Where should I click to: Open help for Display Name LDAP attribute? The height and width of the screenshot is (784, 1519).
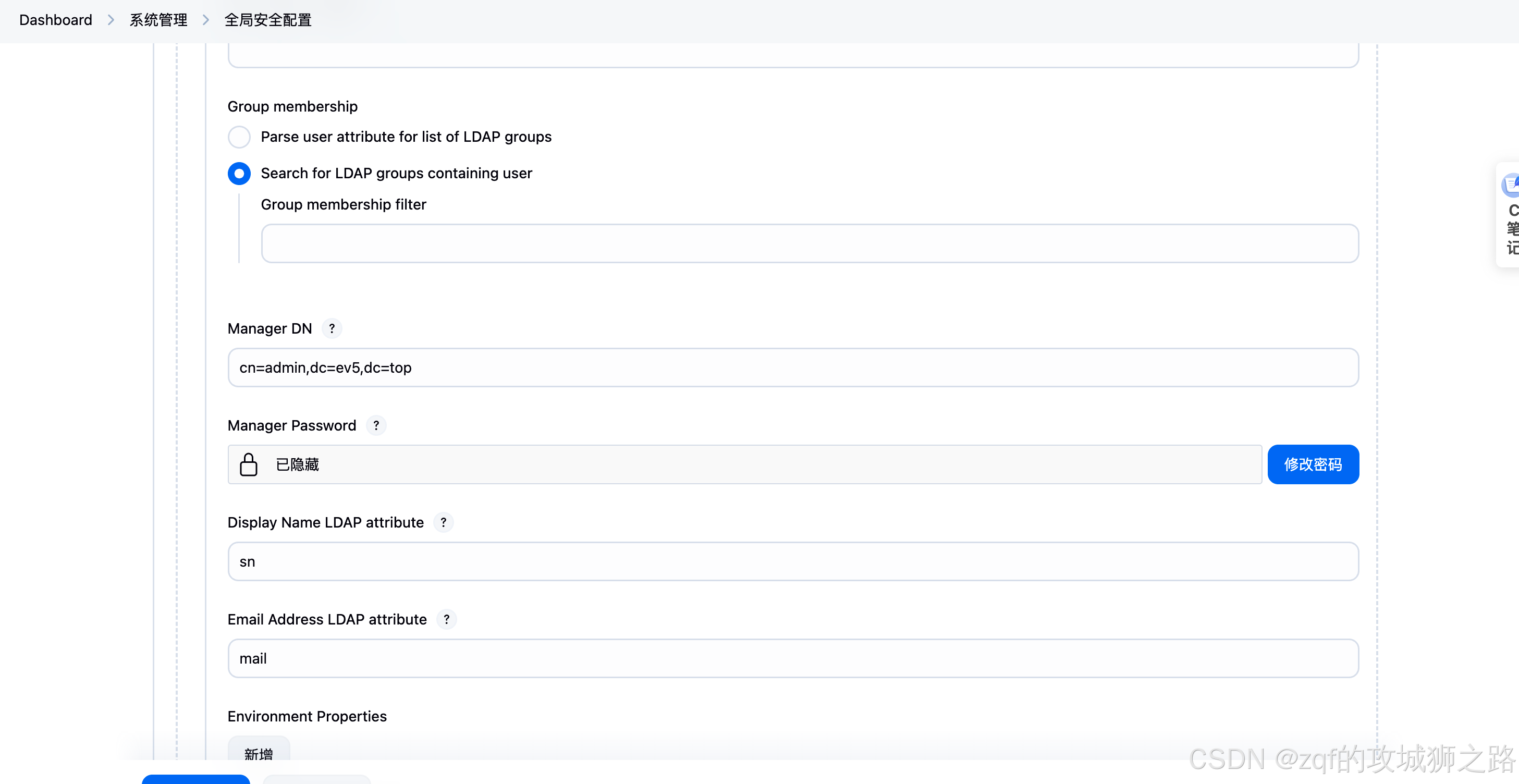[443, 522]
